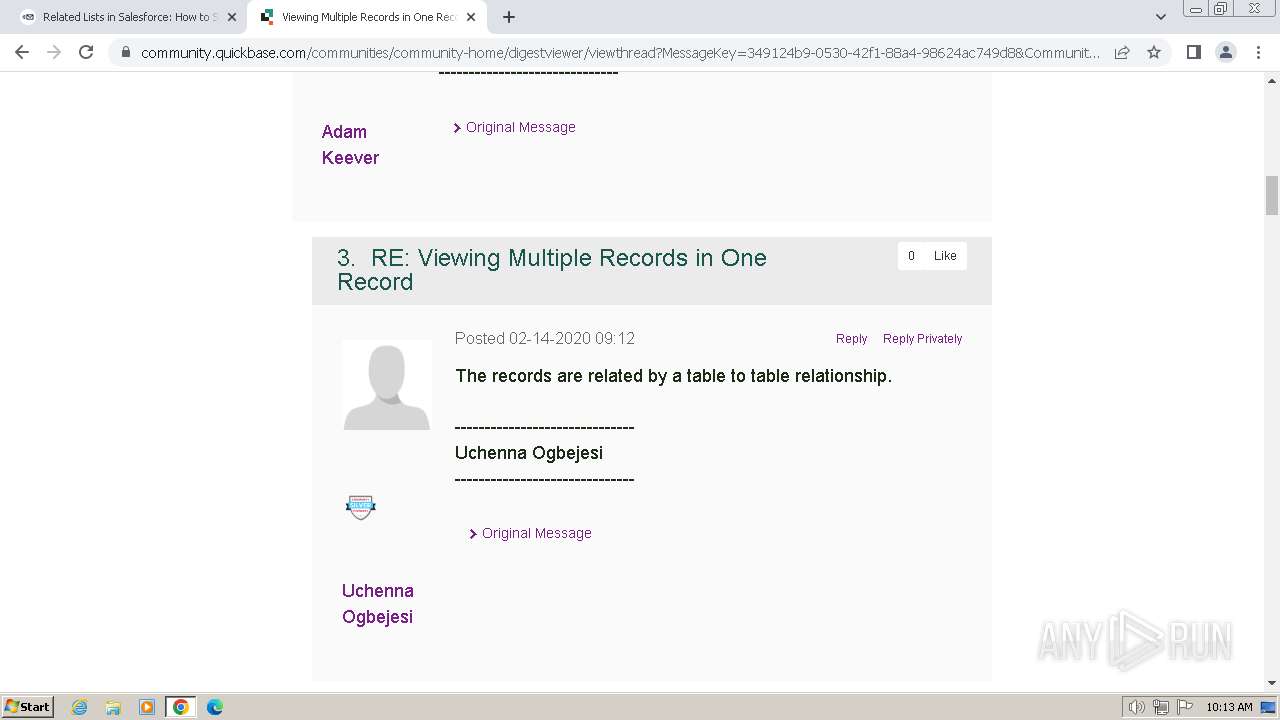Bookmark this tab with the star icon
Viewport: 1280px width, 720px height.
(1154, 52)
